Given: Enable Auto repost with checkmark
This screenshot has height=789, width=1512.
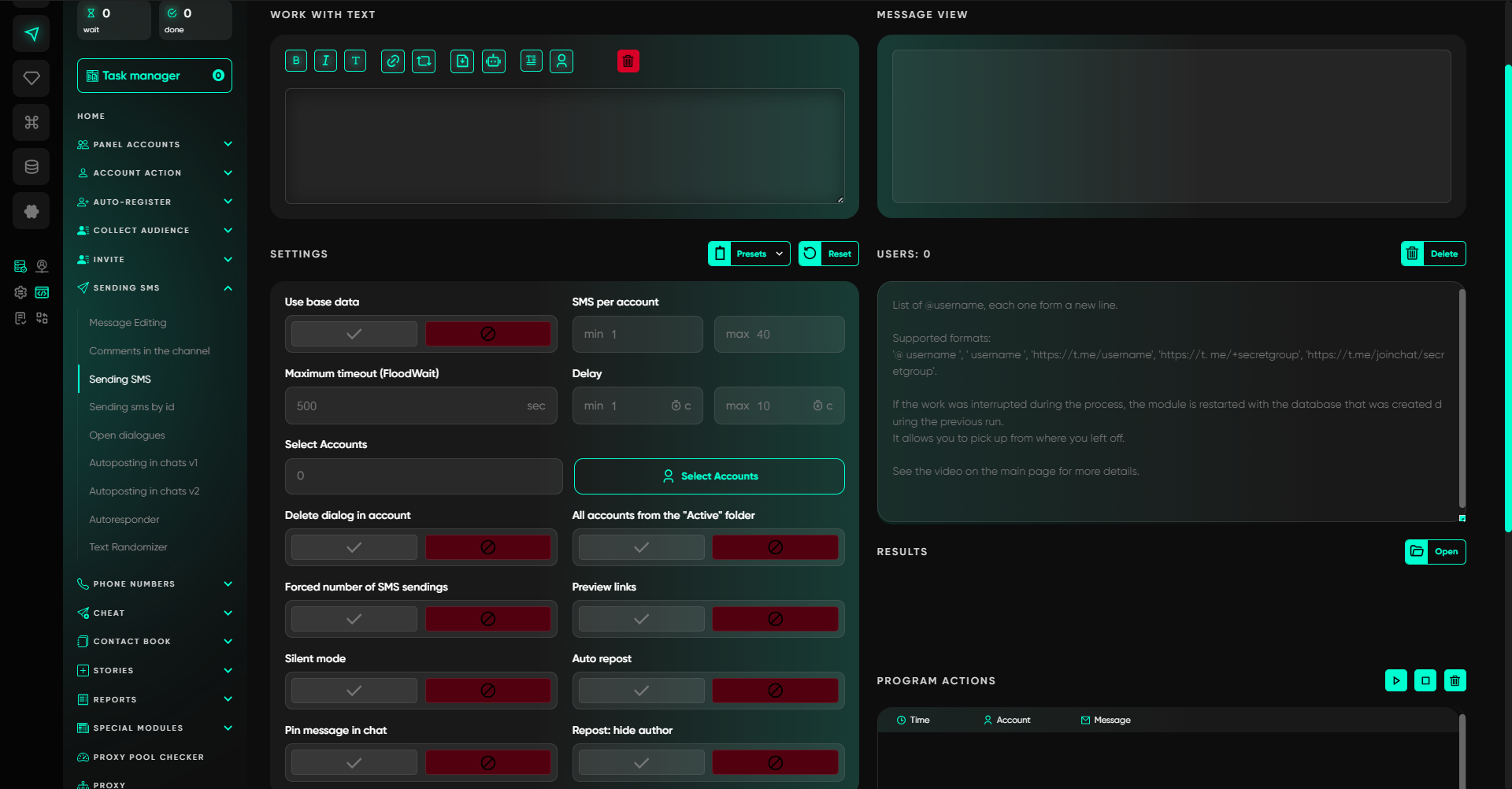Looking at the screenshot, I should click(642, 691).
